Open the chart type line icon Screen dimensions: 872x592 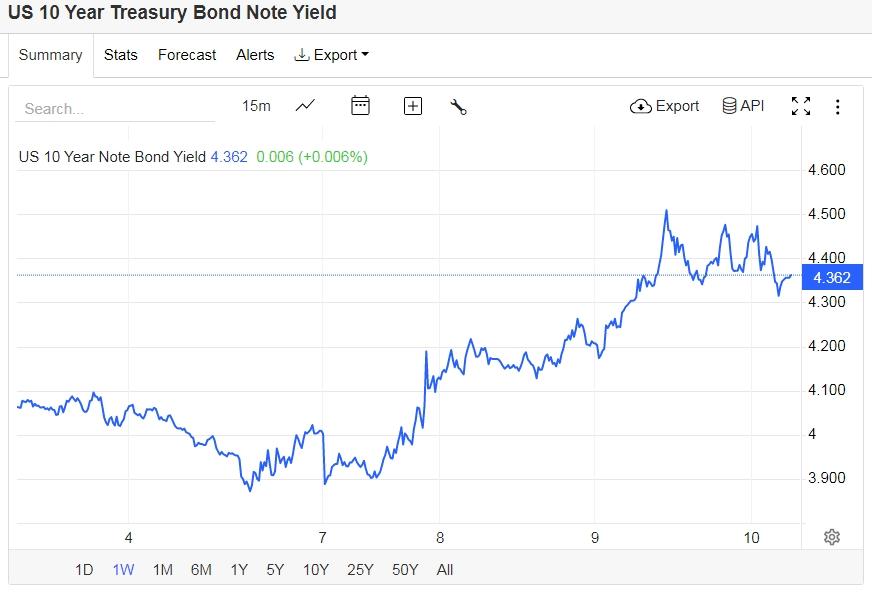(x=305, y=106)
